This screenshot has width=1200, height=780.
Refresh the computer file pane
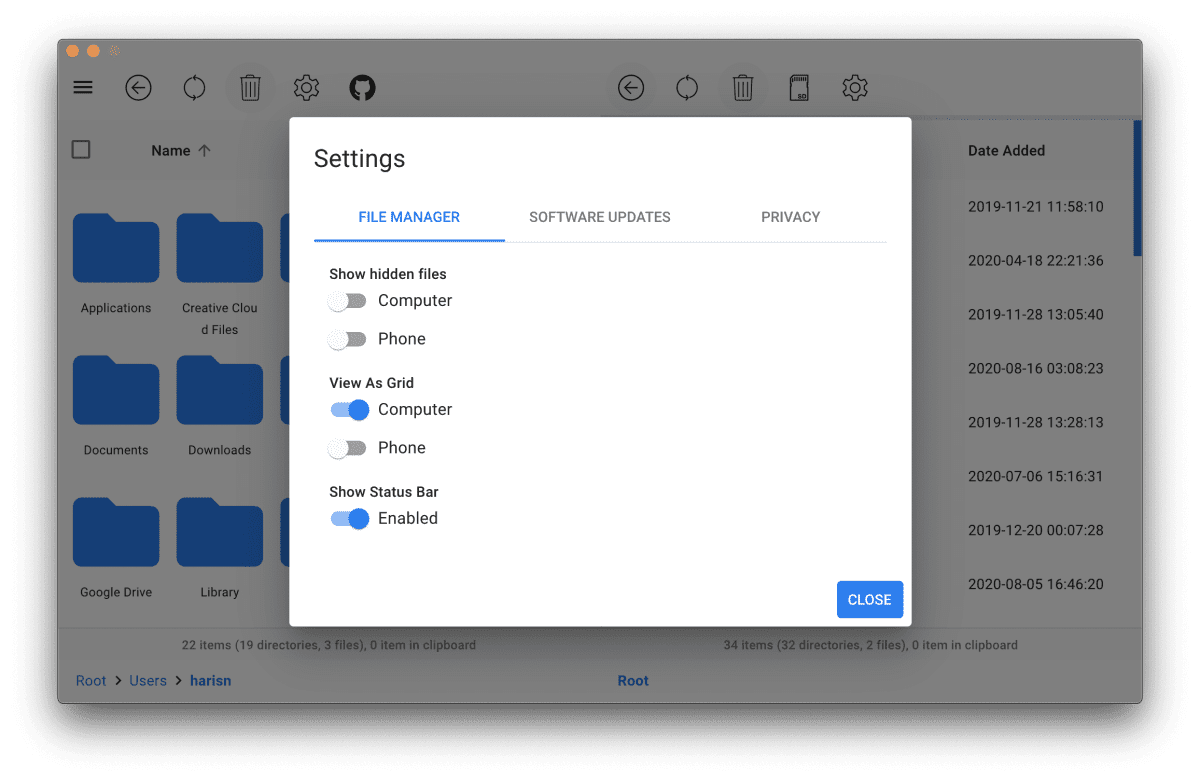194,87
